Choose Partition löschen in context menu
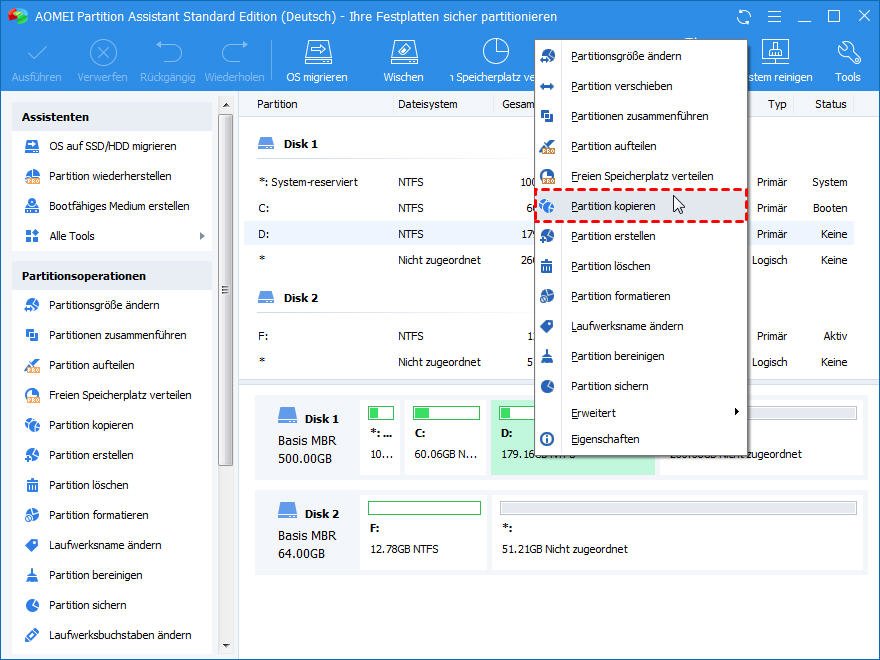The image size is (880, 660). pyautogui.click(x=641, y=266)
